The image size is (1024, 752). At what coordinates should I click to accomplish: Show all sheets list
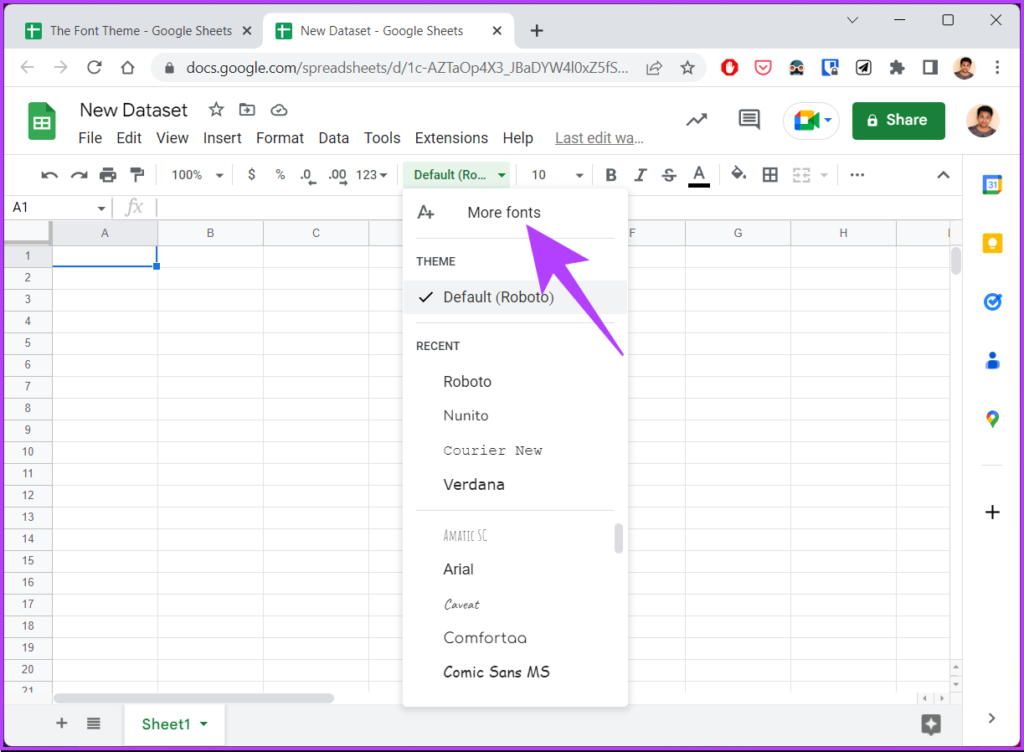click(x=93, y=723)
